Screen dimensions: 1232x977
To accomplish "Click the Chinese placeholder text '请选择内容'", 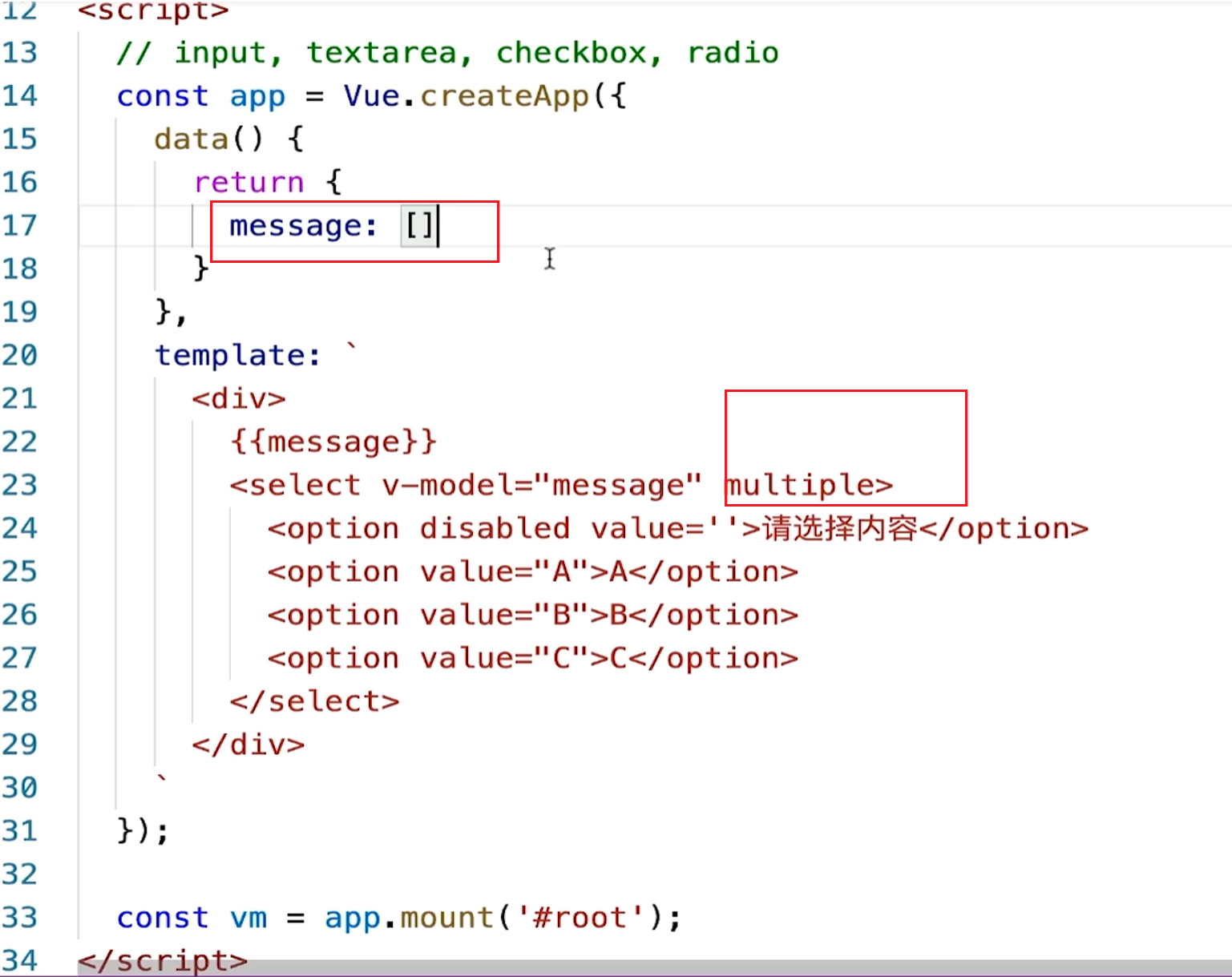I will [x=839, y=529].
